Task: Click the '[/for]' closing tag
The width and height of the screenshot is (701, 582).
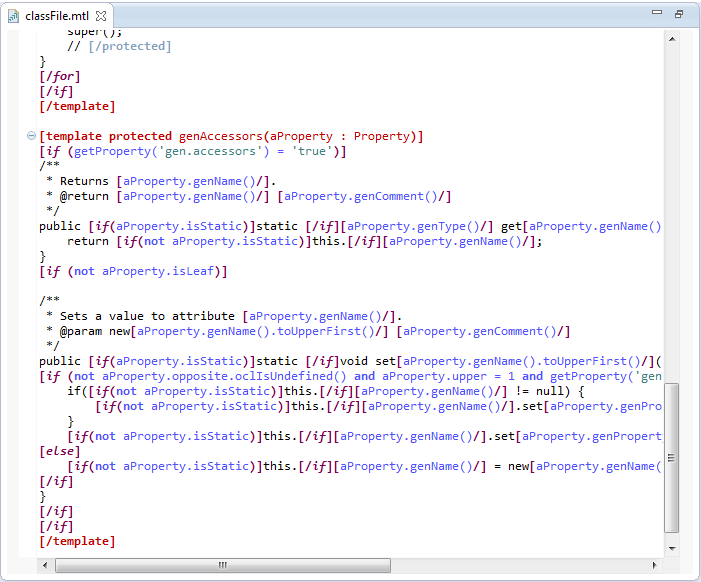Action: point(60,76)
